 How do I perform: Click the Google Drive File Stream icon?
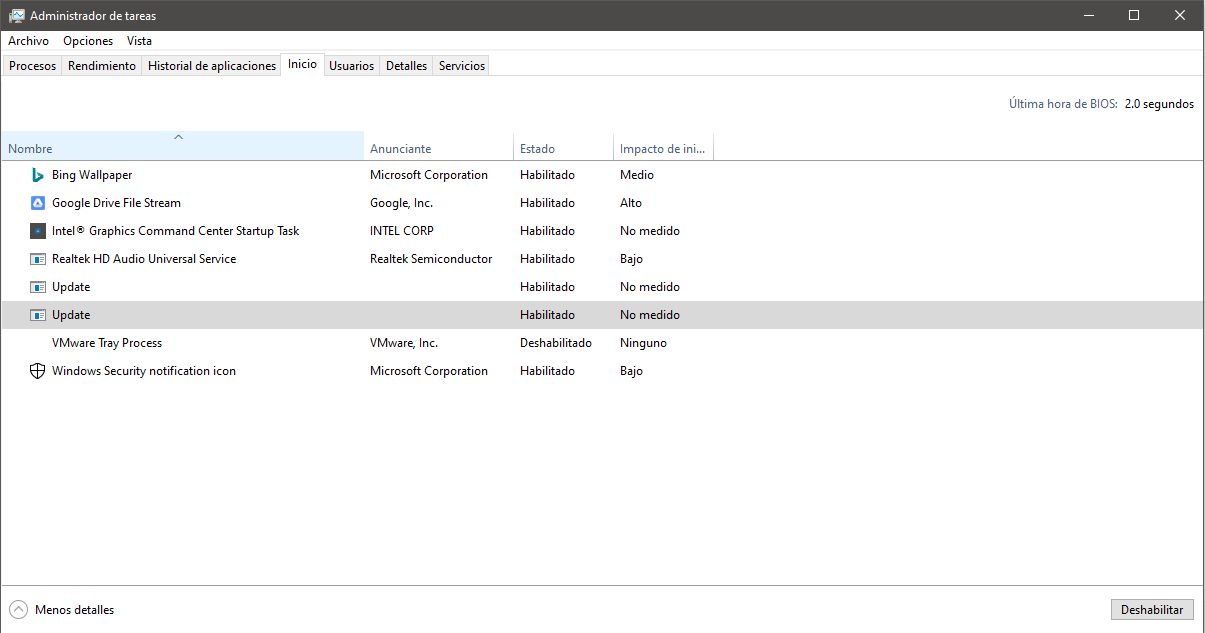click(37, 203)
